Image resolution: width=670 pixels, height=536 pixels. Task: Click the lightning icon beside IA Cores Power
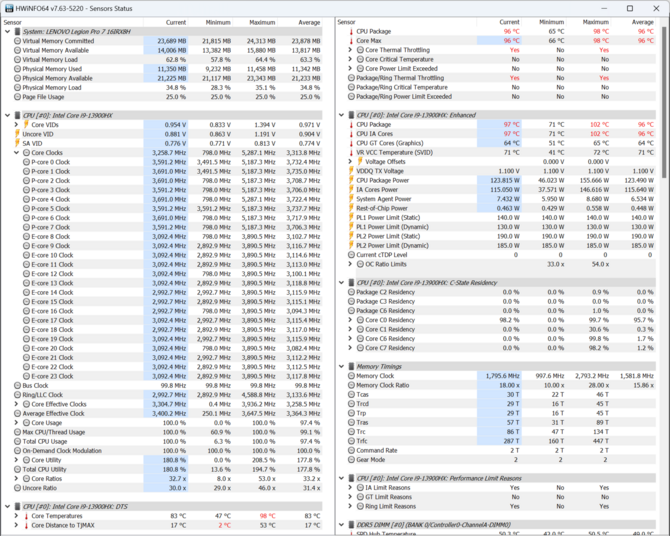pyautogui.click(x=351, y=190)
